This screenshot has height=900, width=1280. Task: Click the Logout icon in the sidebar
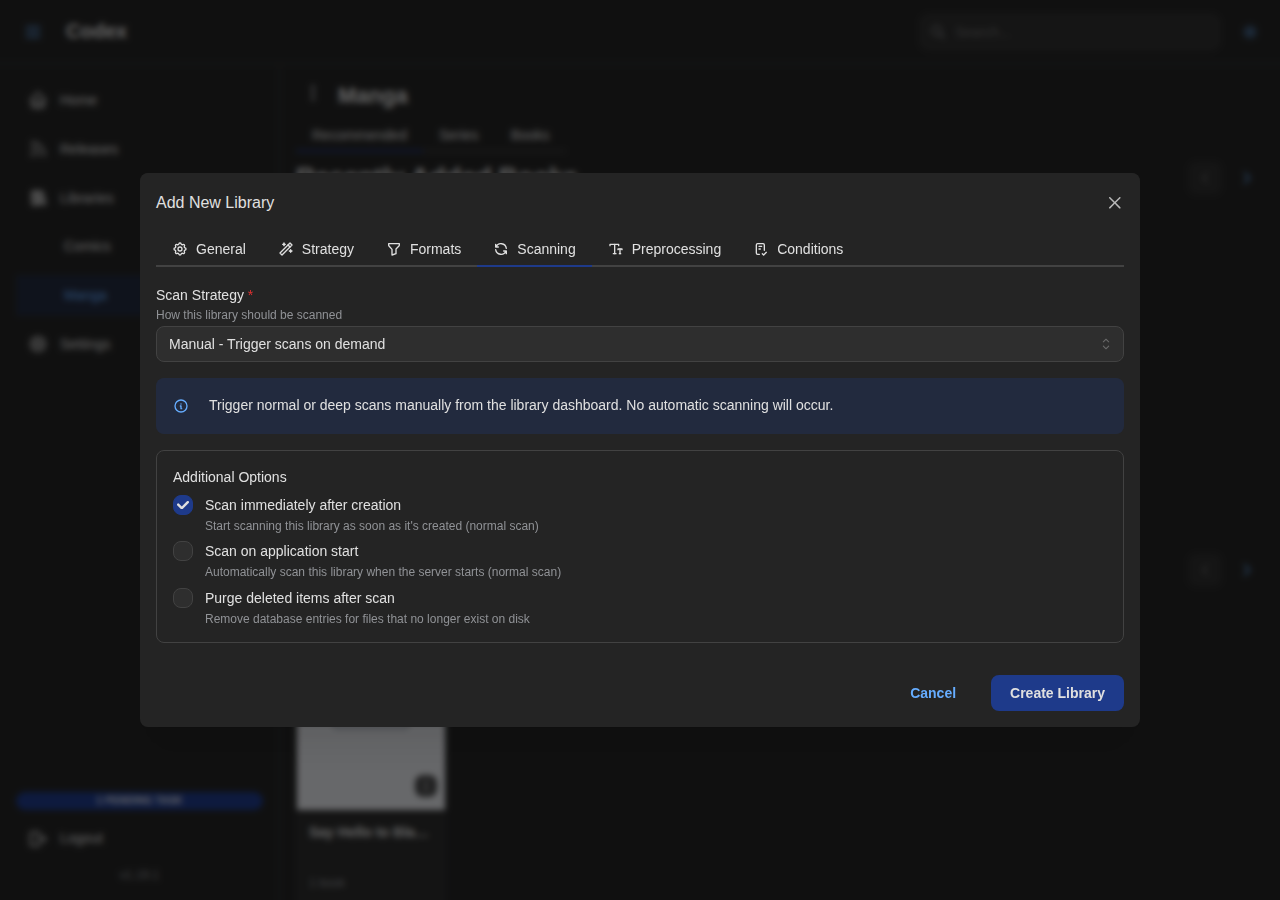click(x=38, y=838)
